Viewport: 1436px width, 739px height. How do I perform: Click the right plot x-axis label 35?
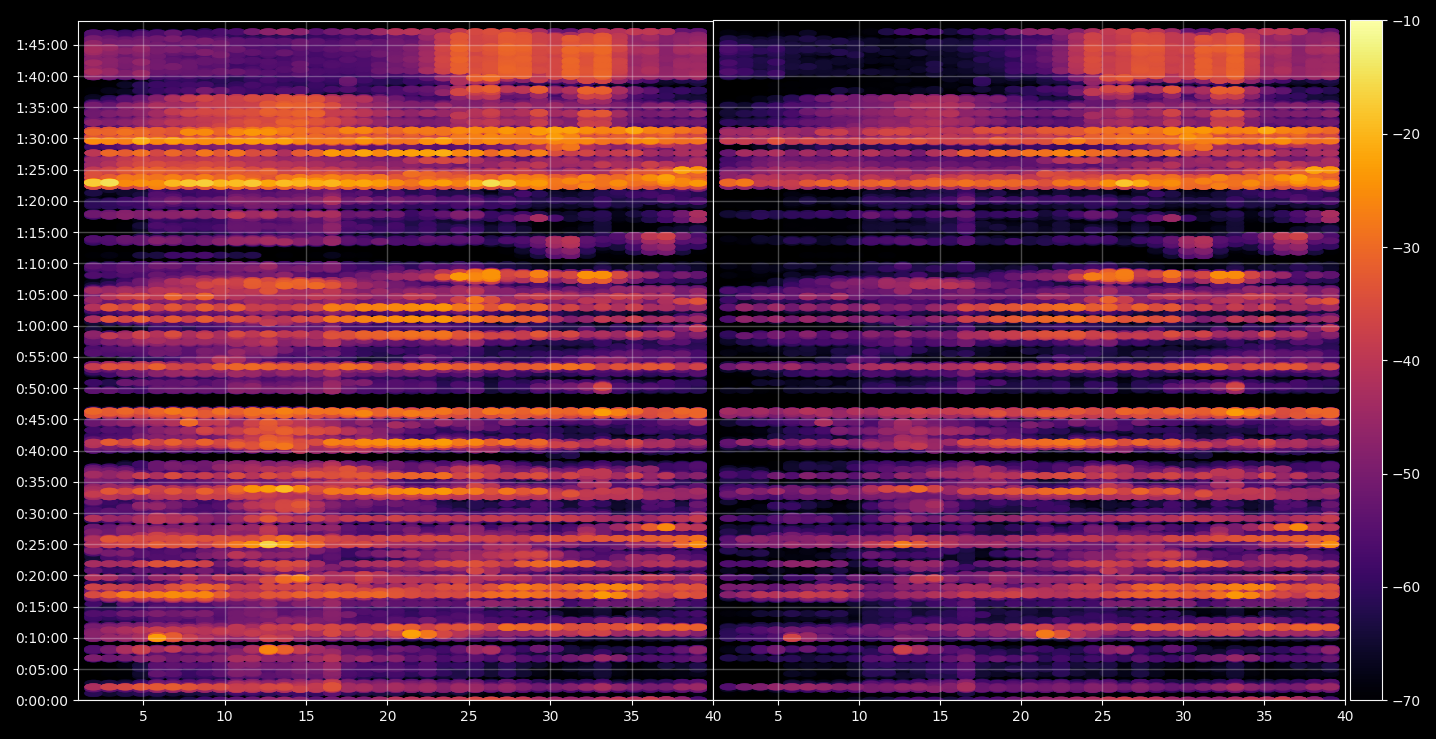click(1264, 717)
